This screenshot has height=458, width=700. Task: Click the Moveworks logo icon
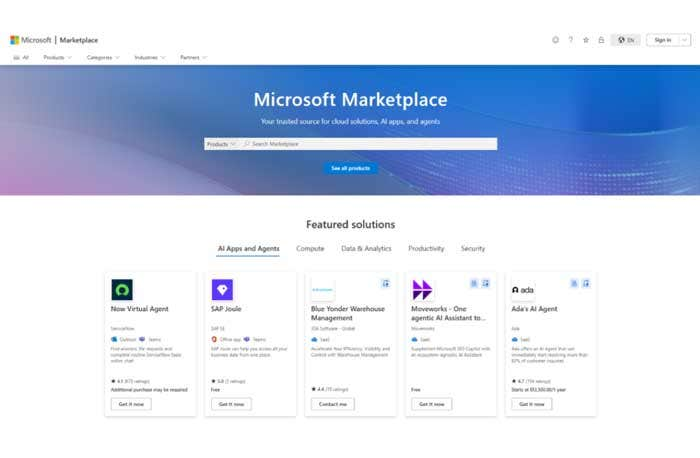click(422, 290)
